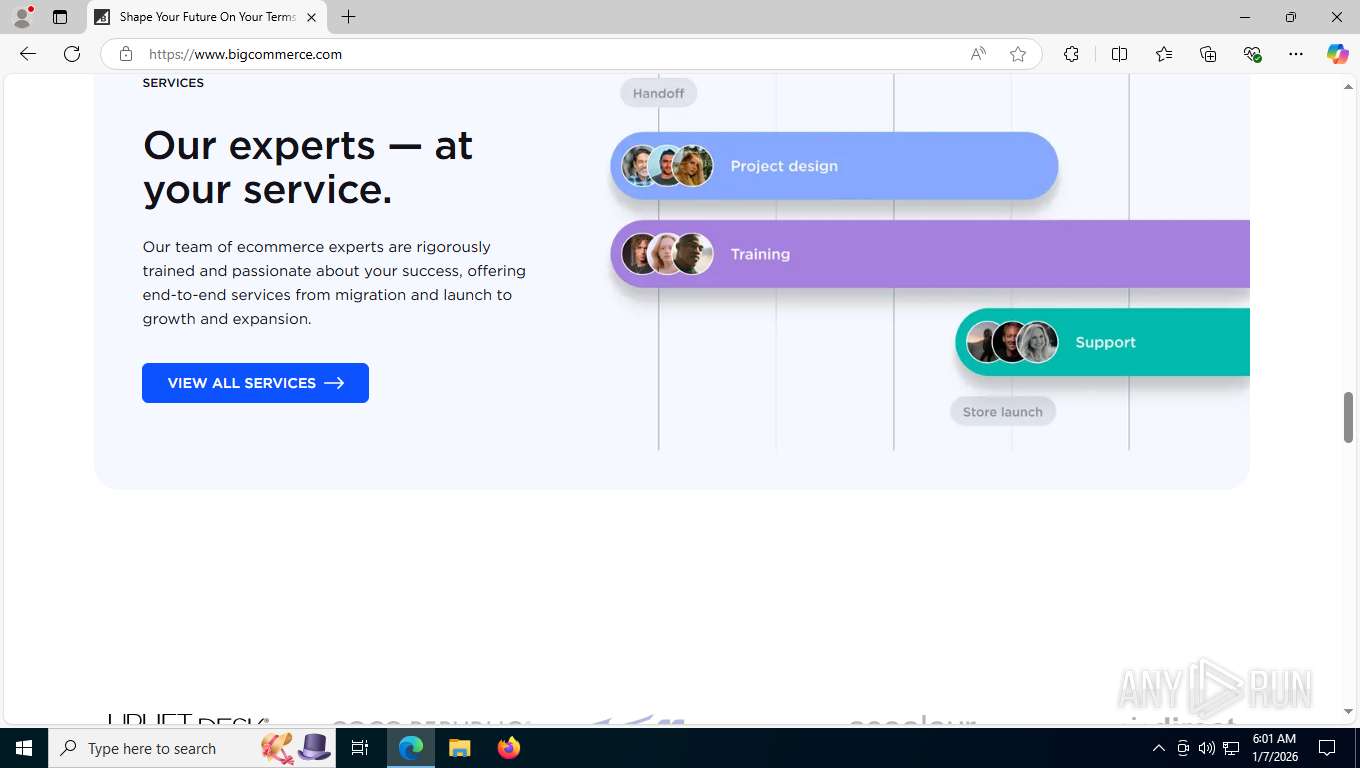The image size is (1360, 768).
Task: Click the taskbar search box
Action: pyautogui.click(x=190, y=748)
